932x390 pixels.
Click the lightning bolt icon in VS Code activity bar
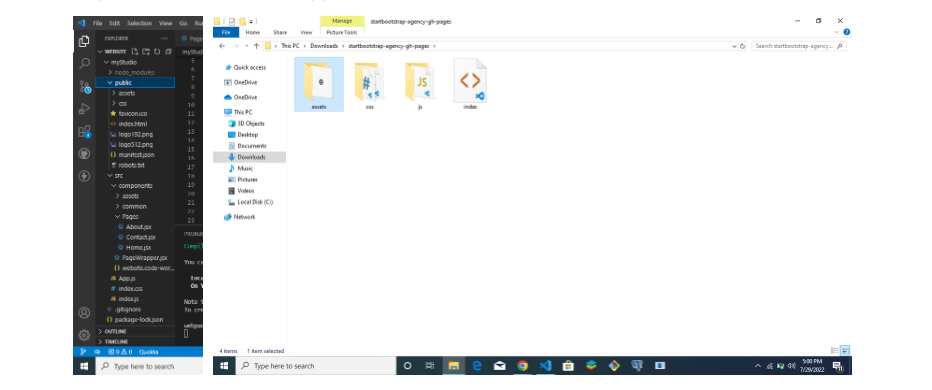coord(84,176)
